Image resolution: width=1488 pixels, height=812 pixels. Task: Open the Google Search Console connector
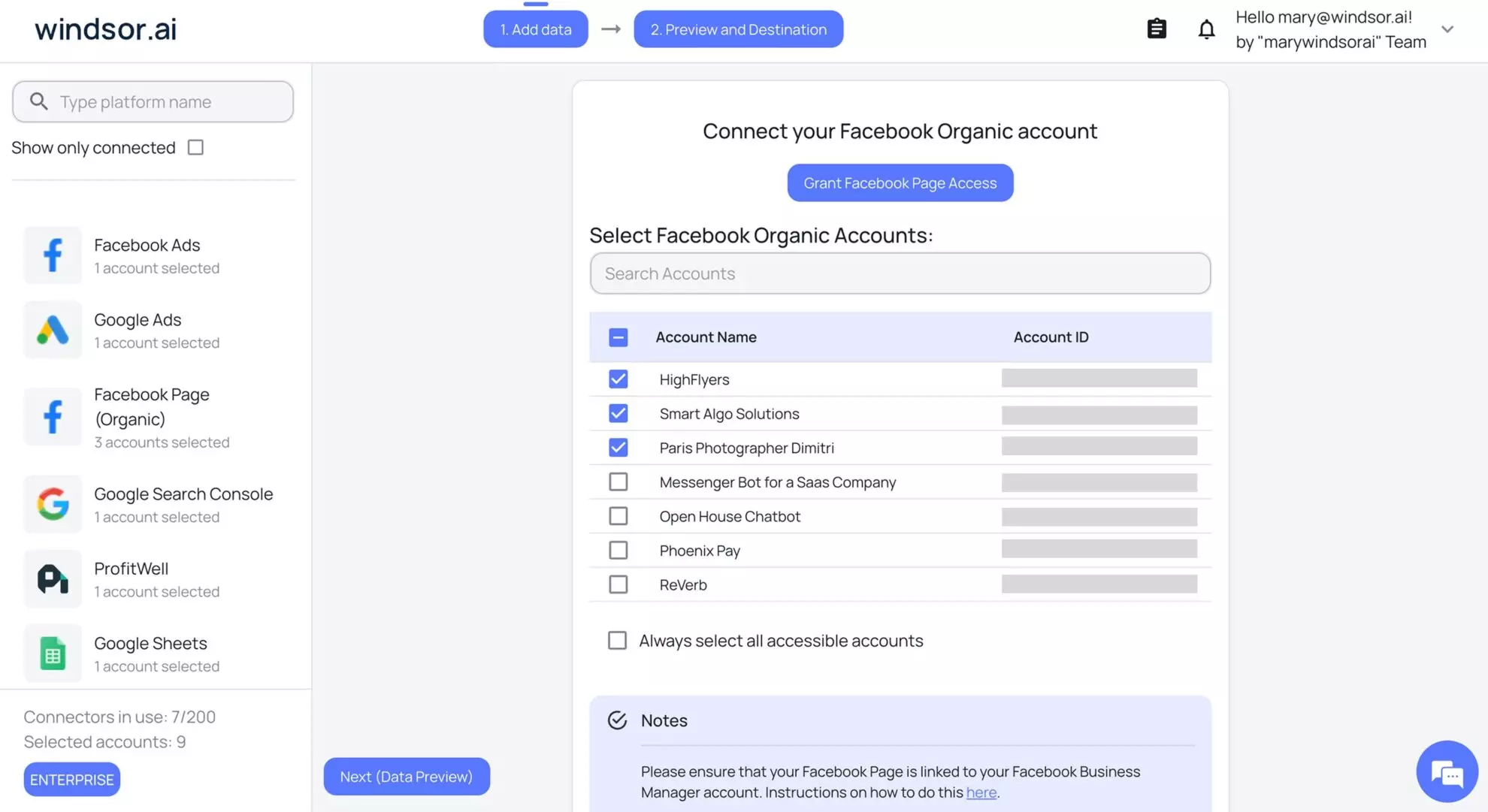tap(53, 504)
